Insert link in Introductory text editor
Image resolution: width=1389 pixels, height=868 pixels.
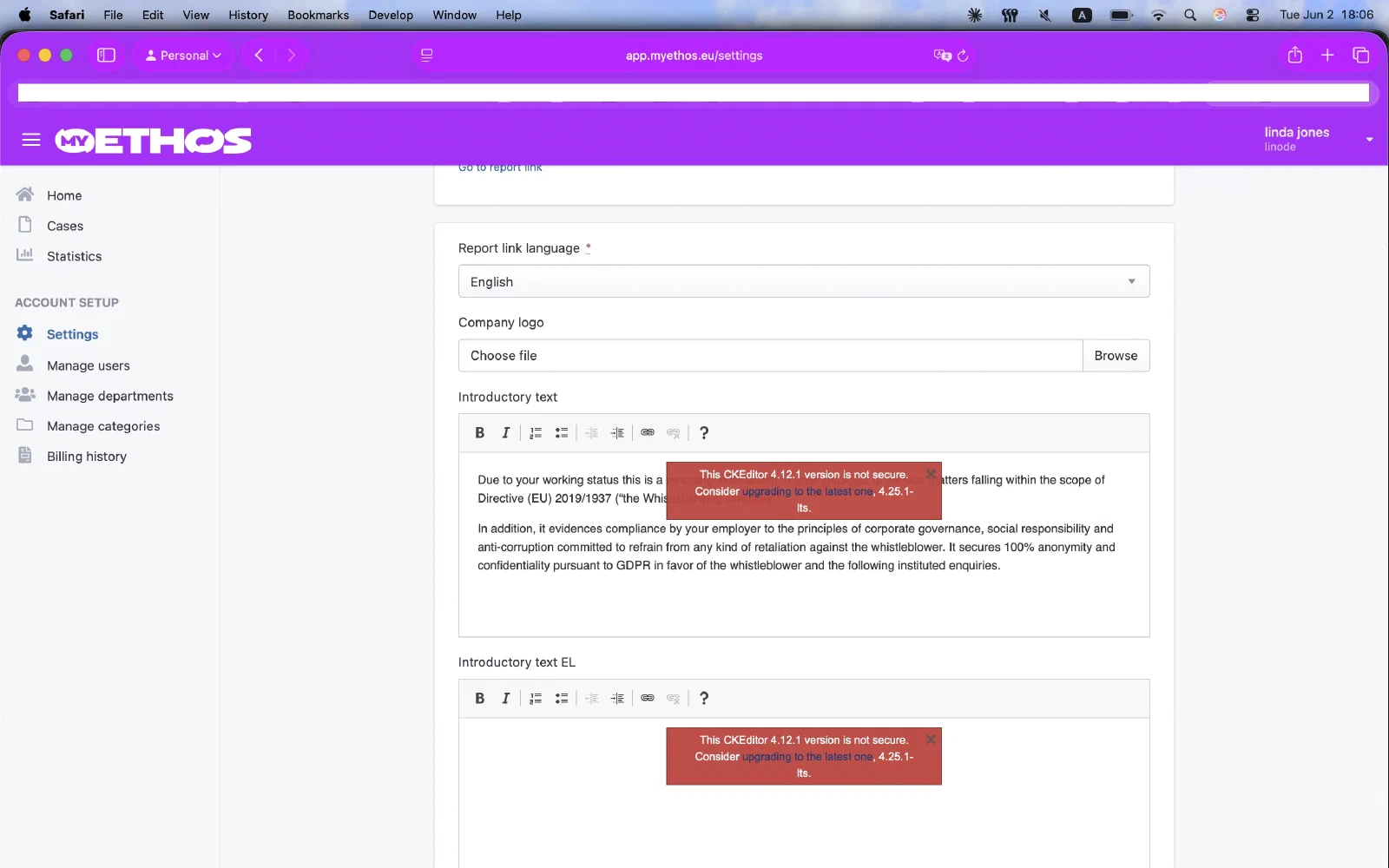point(648,432)
